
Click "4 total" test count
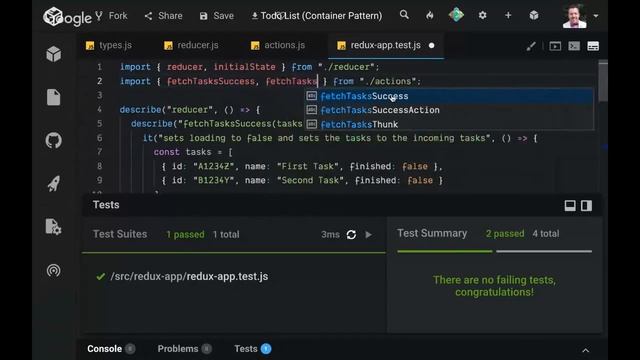[x=546, y=233]
